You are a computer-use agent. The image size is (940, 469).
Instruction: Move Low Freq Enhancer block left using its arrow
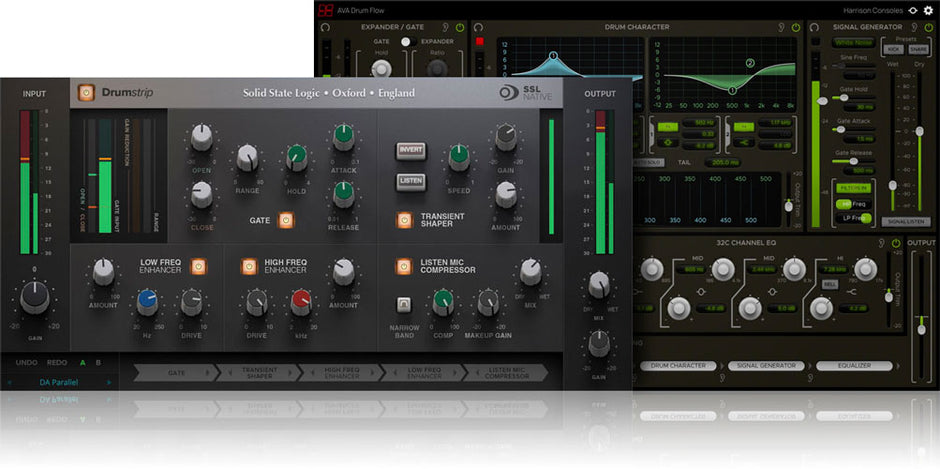point(396,372)
